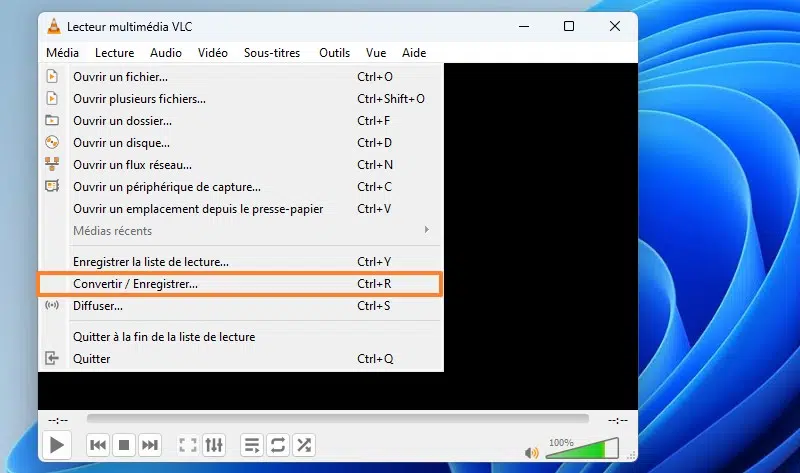Close the VLC window
The image size is (800, 473).
coord(615,27)
